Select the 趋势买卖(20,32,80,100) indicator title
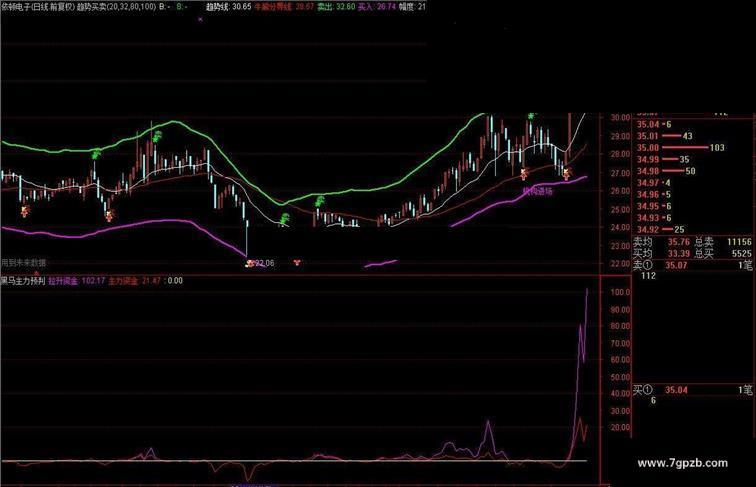Image resolution: width=756 pixels, height=487 pixels. coord(116,7)
